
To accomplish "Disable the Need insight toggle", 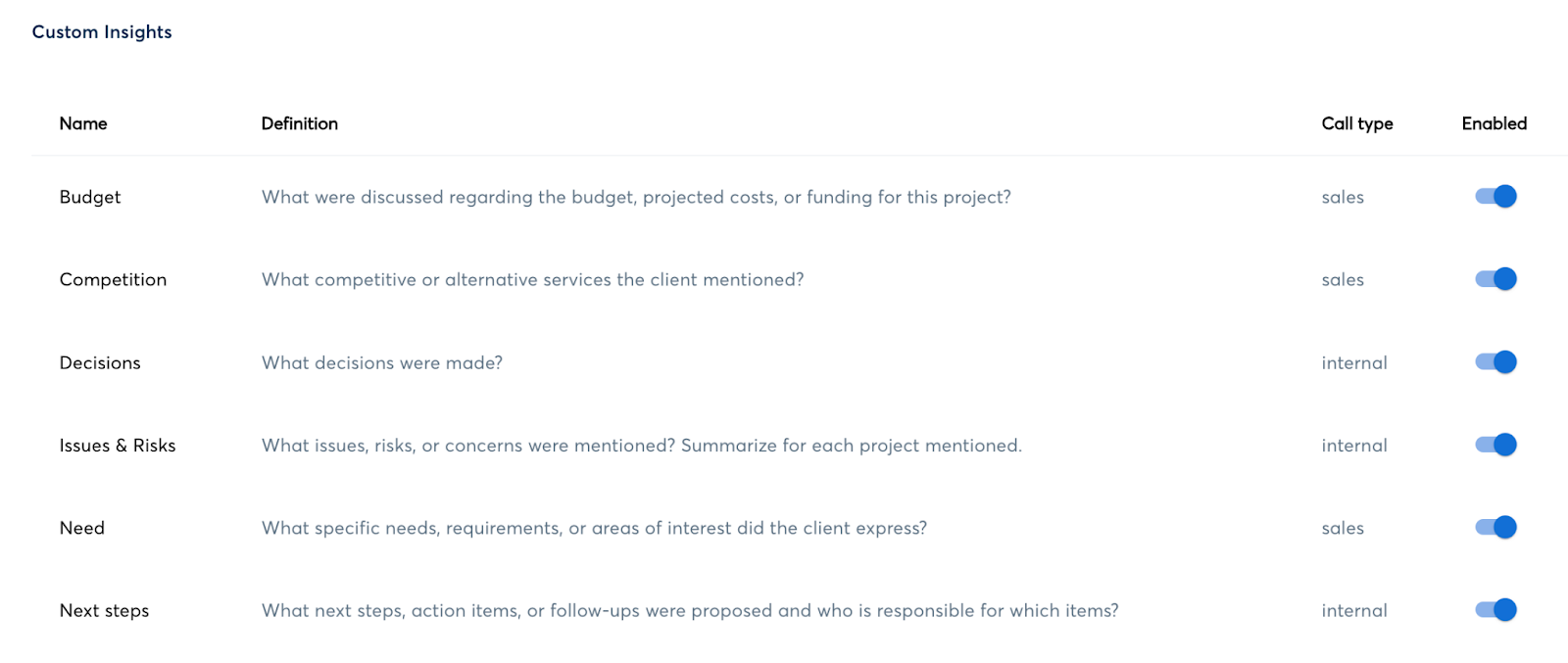I will (x=1495, y=528).
